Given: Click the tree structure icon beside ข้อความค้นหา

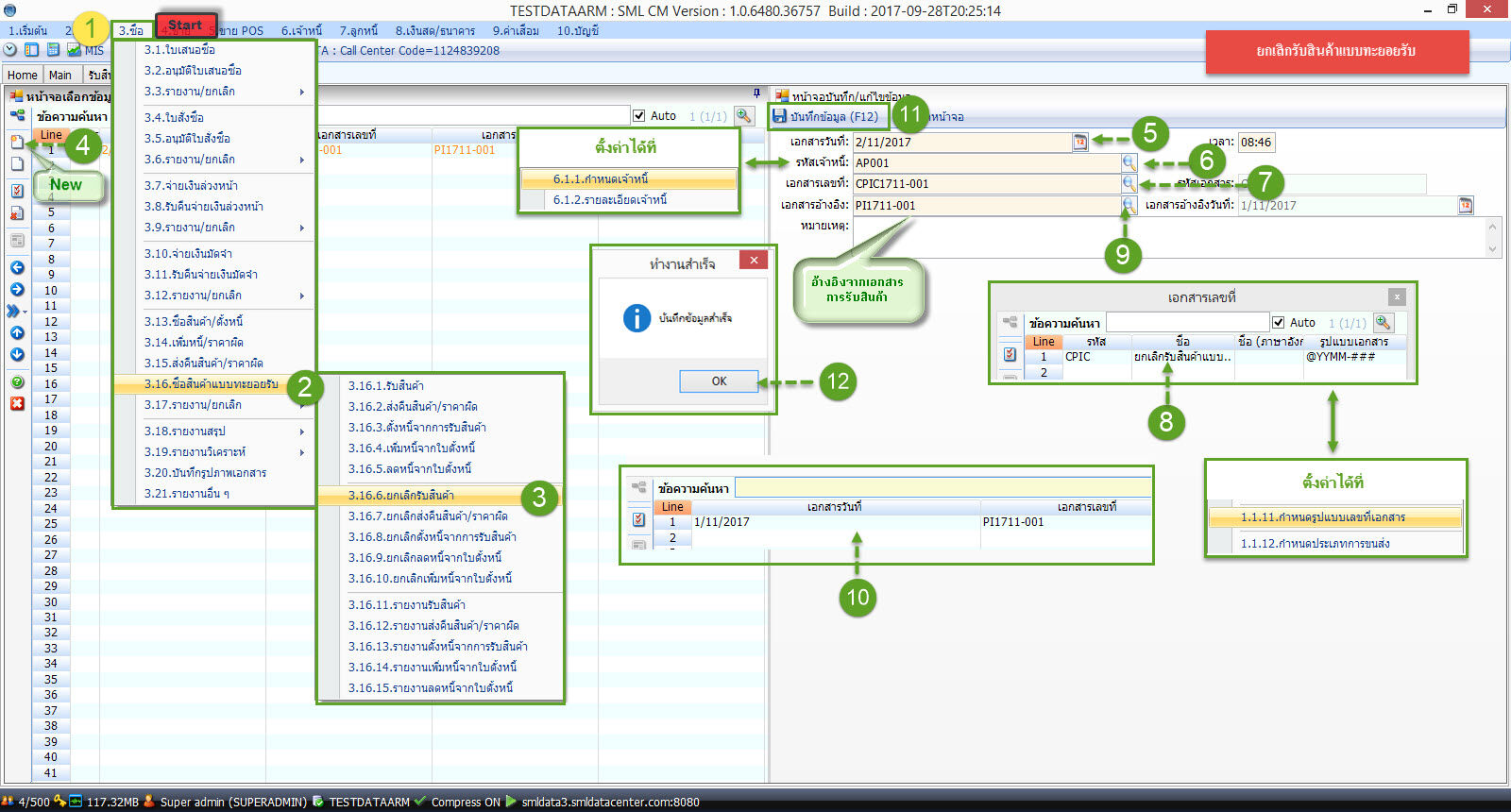Looking at the screenshot, I should coord(17,115).
